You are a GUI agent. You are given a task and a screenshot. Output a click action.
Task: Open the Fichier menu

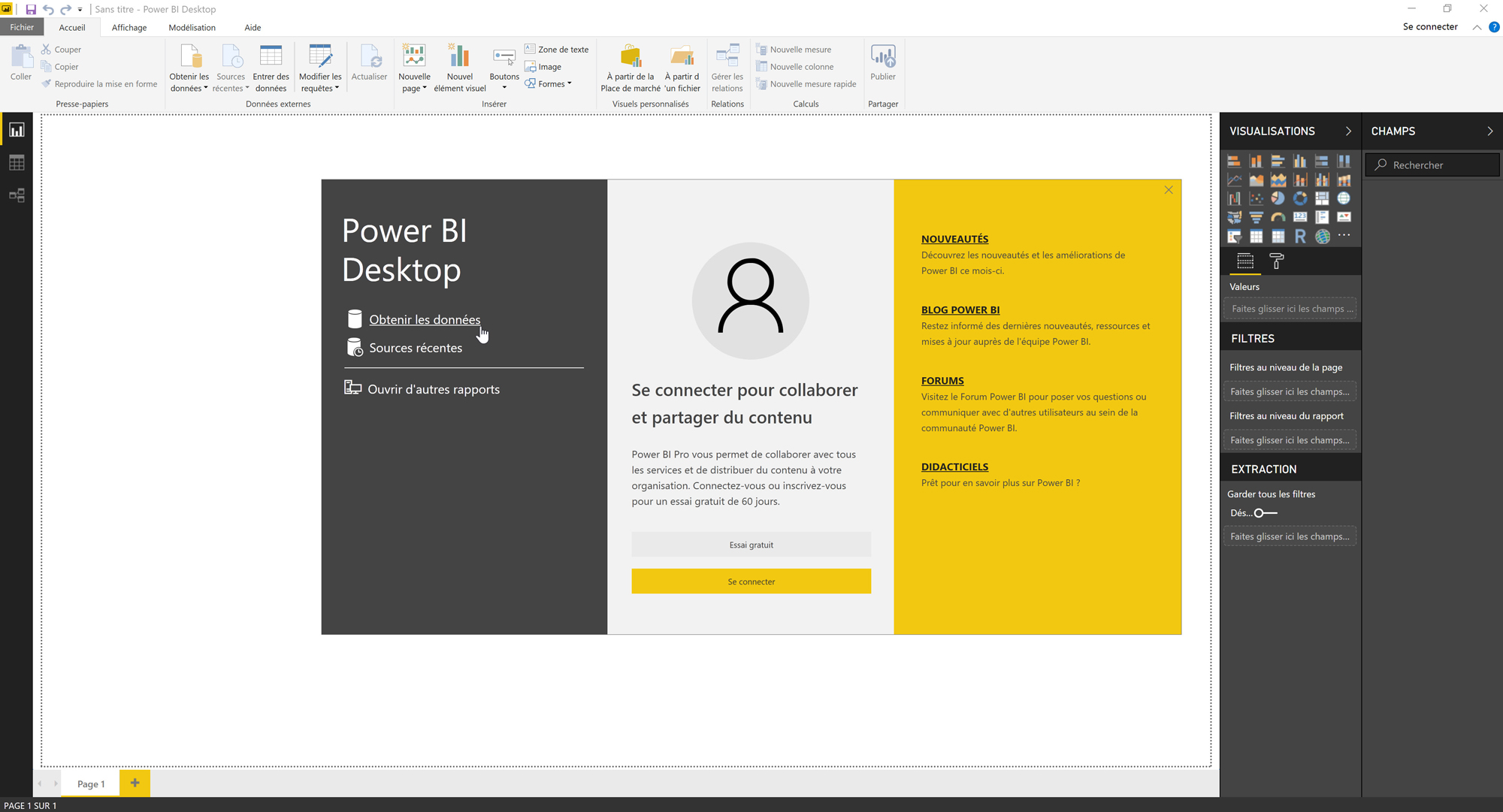(22, 27)
